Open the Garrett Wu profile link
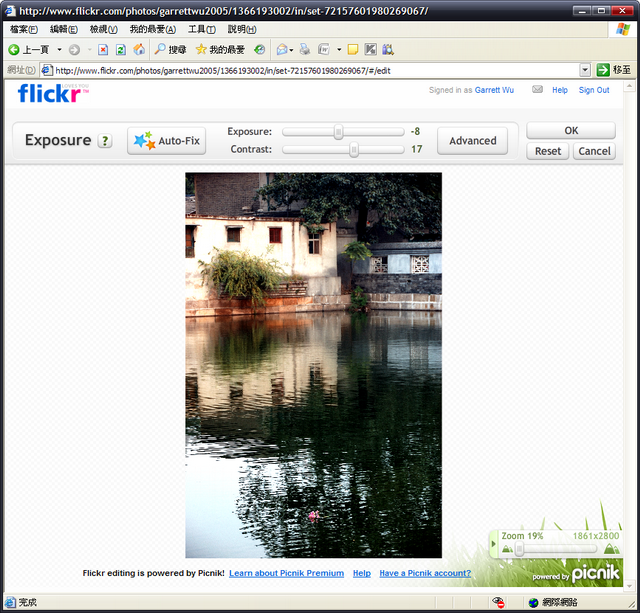 494,90
